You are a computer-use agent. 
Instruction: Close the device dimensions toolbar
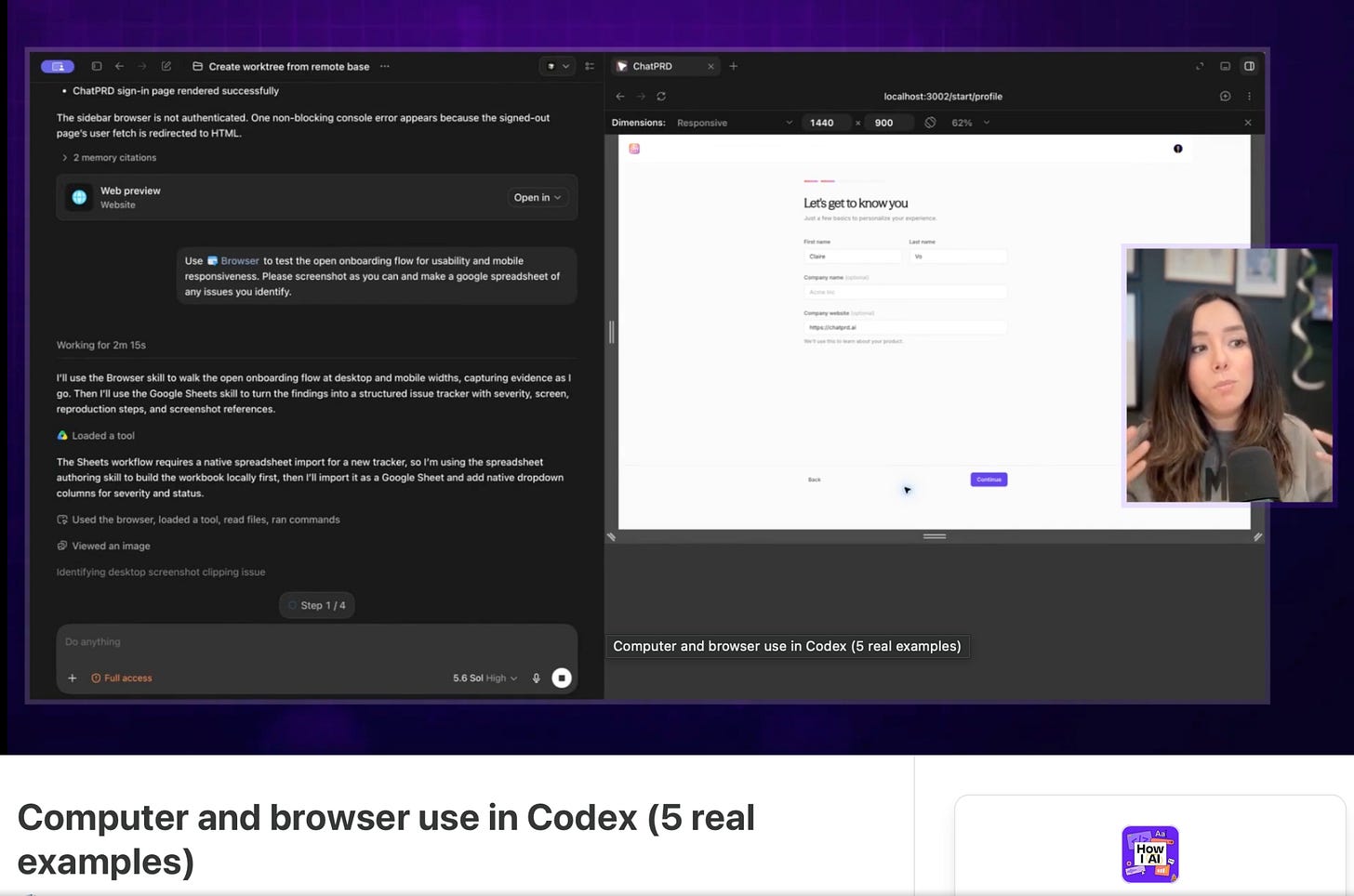click(x=1248, y=123)
